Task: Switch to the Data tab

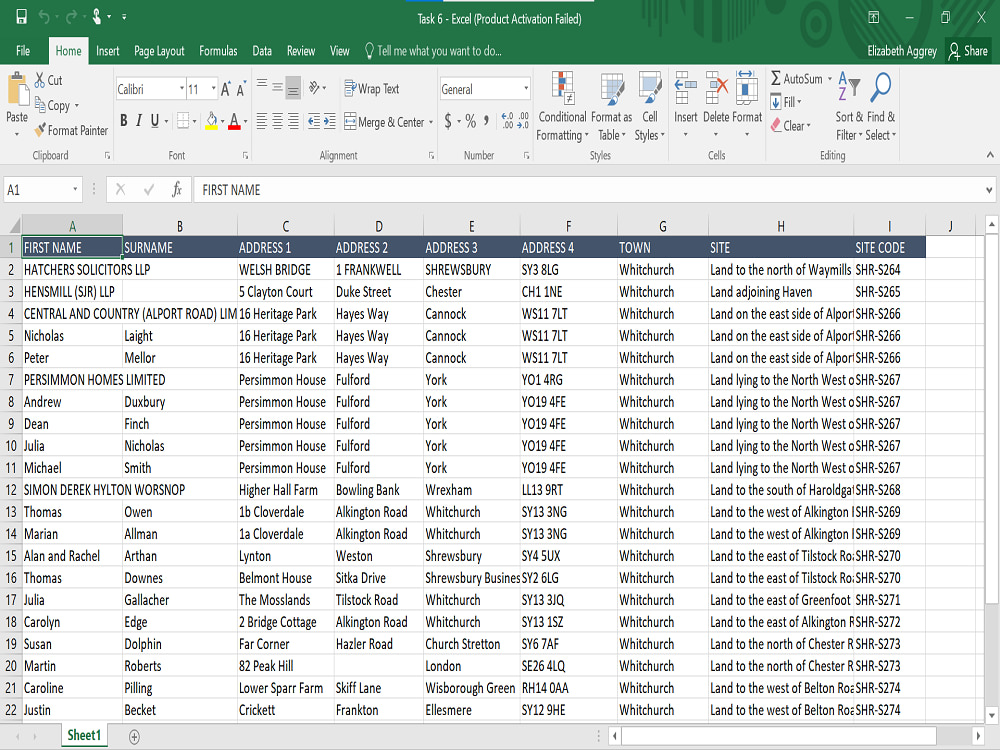Action: (x=262, y=51)
